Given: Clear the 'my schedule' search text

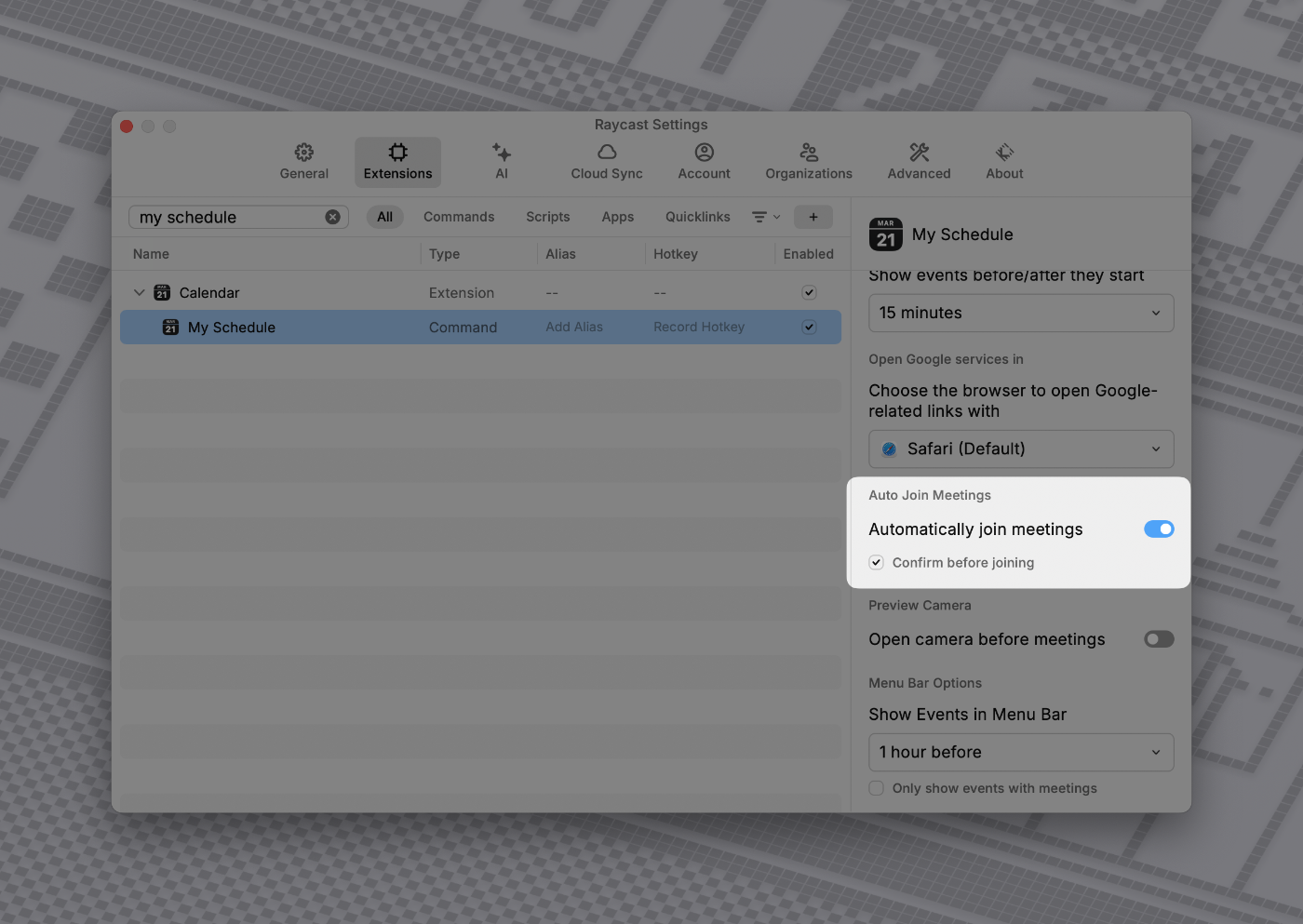Looking at the screenshot, I should [332, 217].
